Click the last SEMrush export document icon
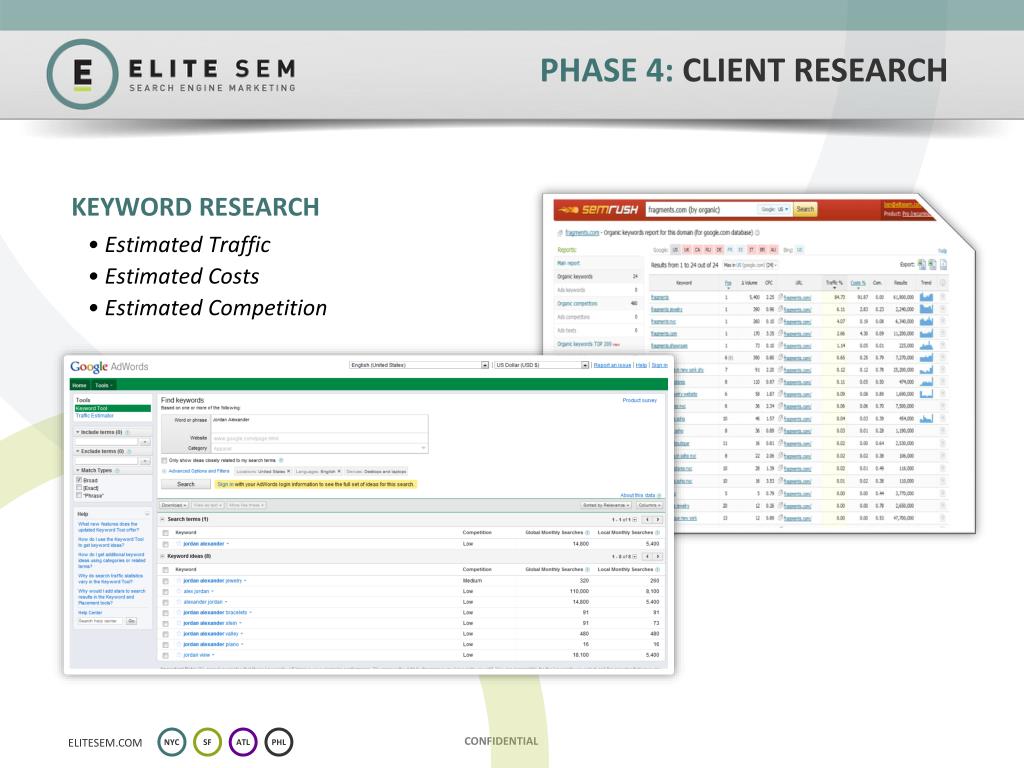Viewport: 1024px width, 768px height. (944, 264)
